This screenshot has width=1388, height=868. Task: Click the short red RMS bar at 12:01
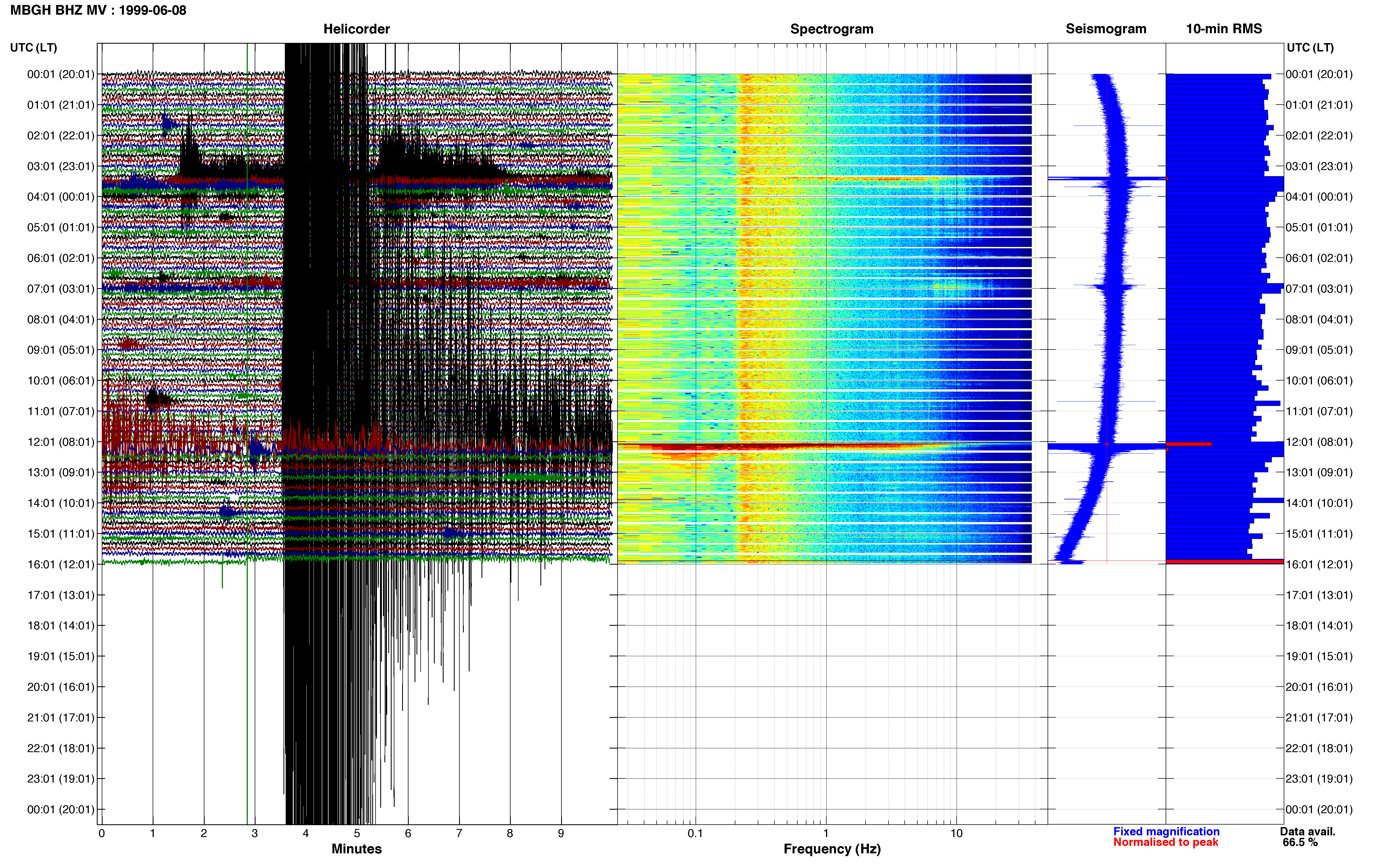pyautogui.click(x=1189, y=444)
